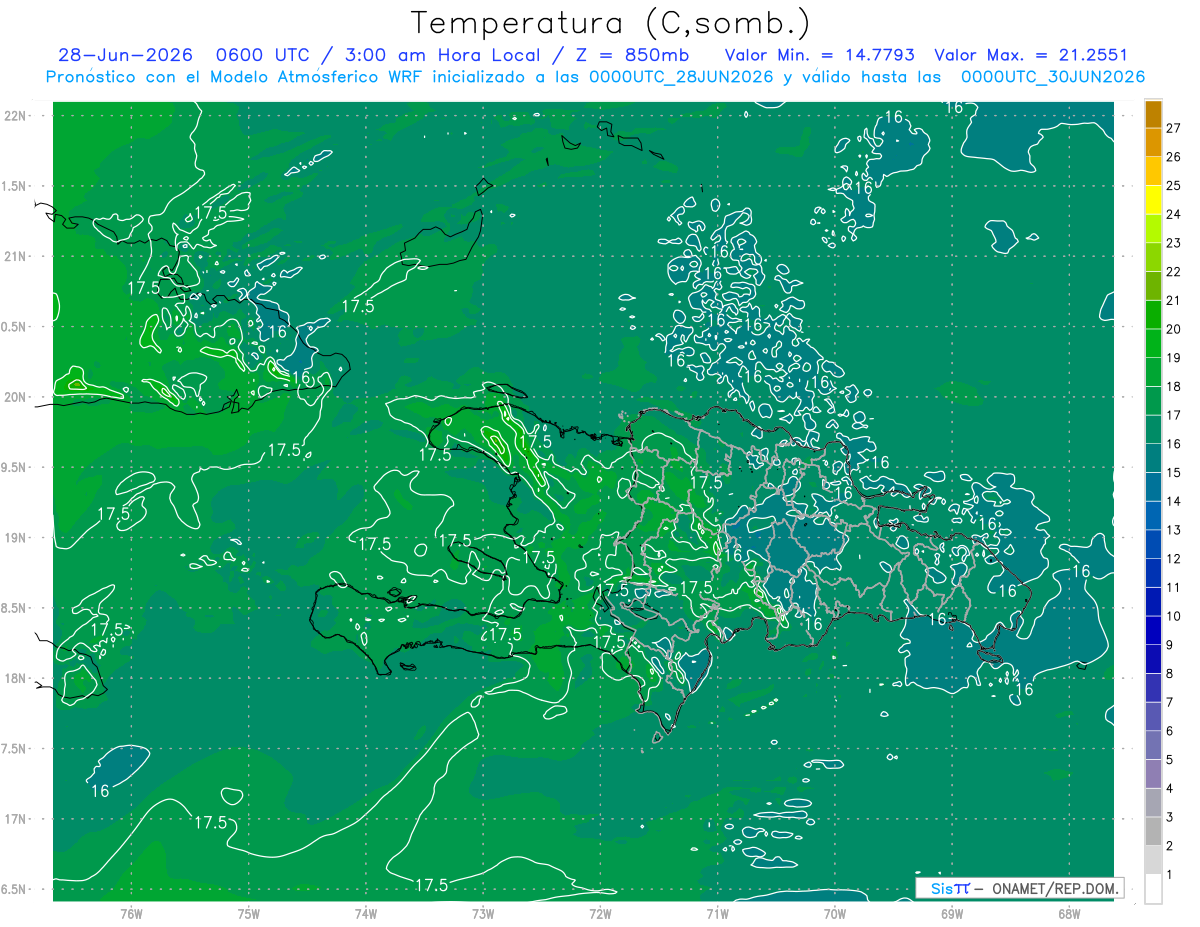Click the truncated "0.5N" latitude label
Image resolution: width=1200 pixels, height=927 pixels.
click(x=15, y=327)
